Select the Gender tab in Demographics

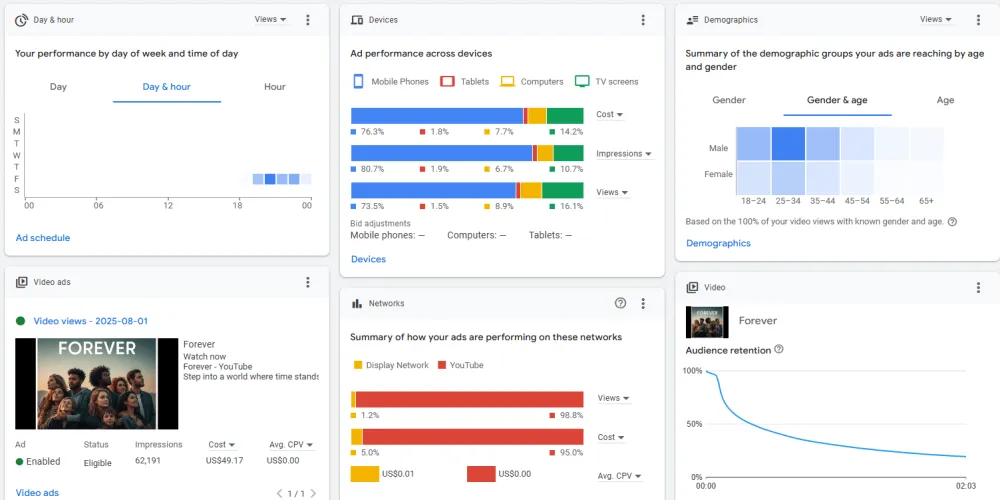[729, 101]
